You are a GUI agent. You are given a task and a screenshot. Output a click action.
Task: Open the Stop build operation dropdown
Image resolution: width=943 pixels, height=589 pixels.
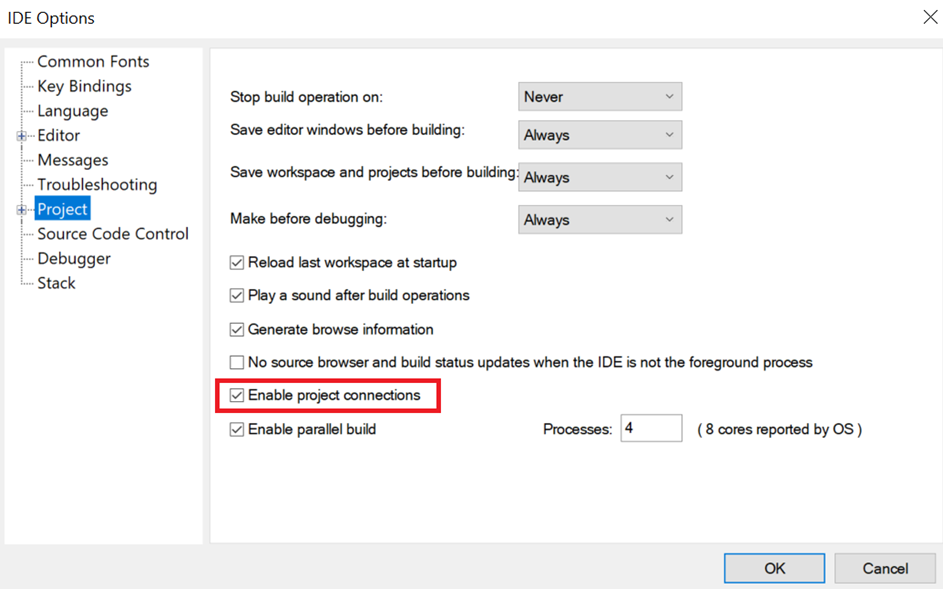point(600,97)
